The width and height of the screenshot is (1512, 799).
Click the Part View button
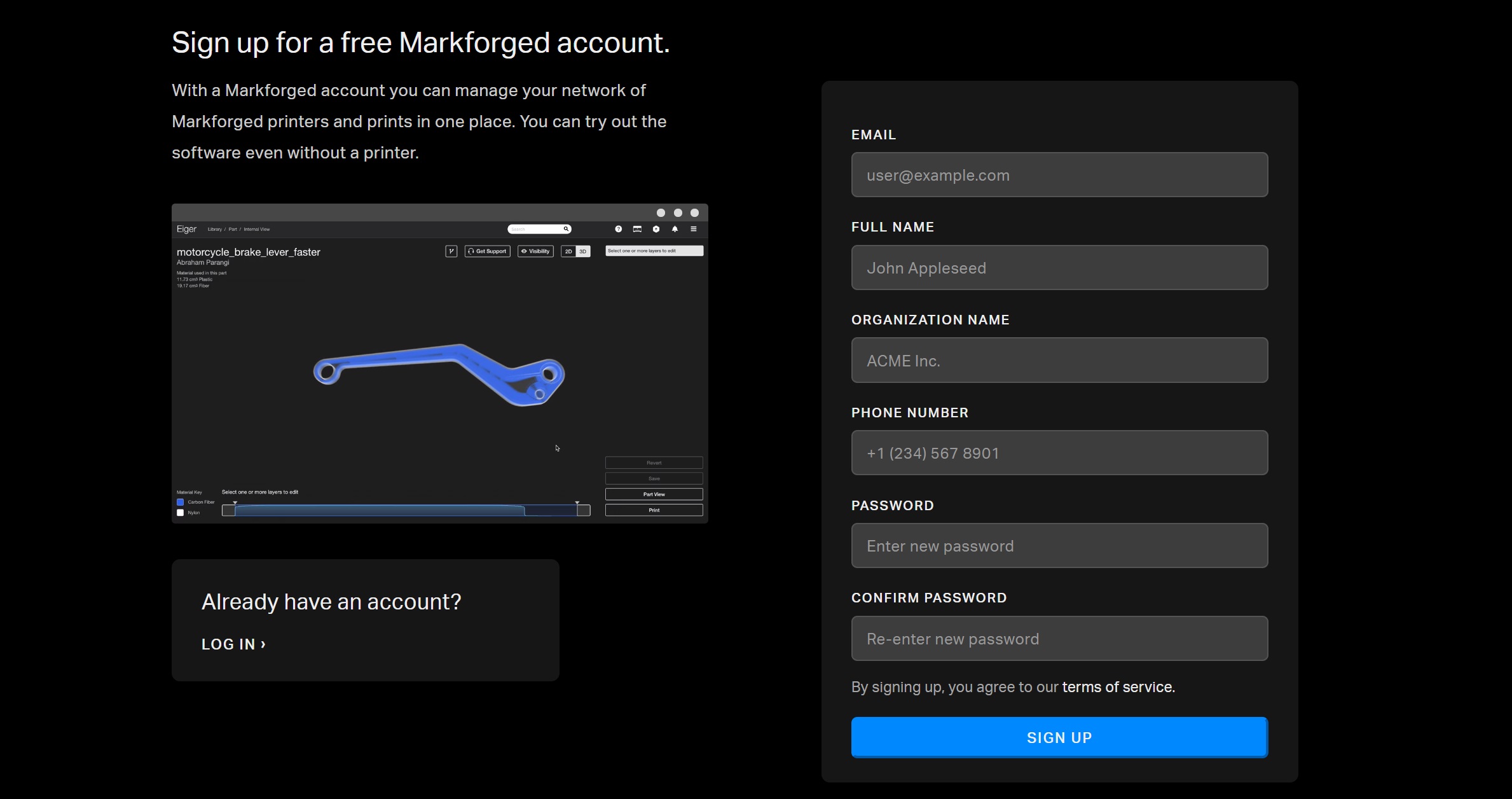pyautogui.click(x=654, y=494)
